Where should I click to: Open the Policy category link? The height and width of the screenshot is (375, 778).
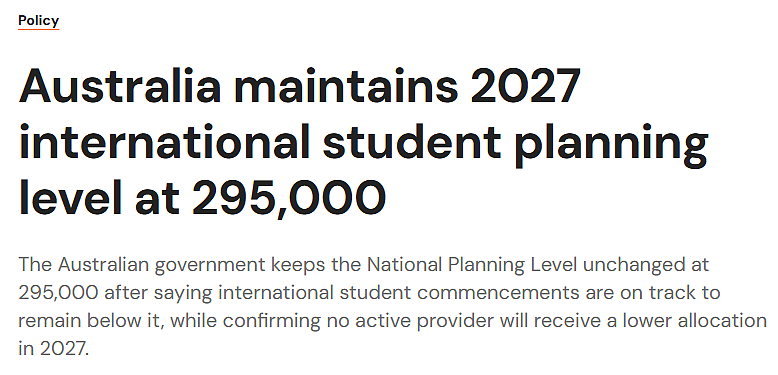coord(39,21)
